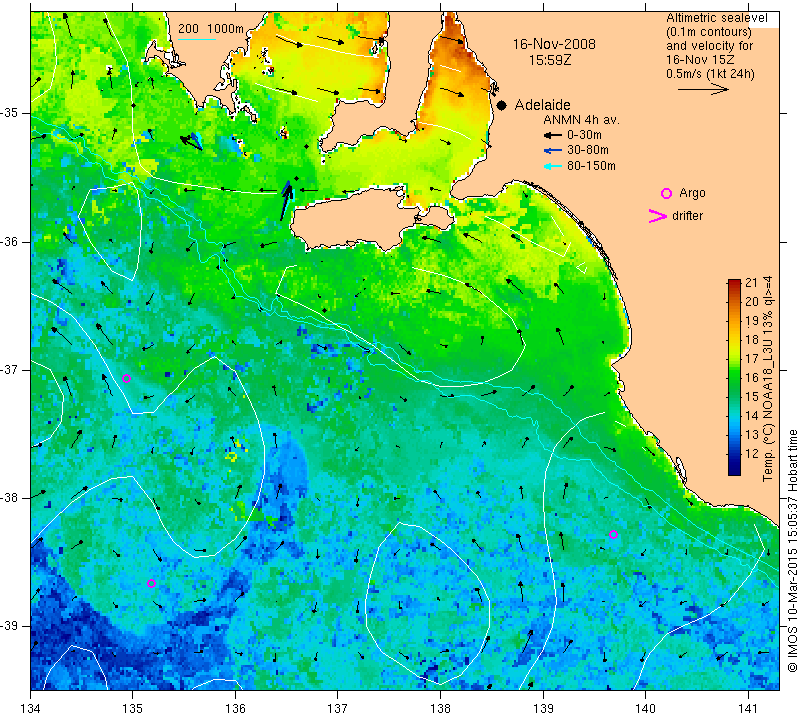Click the black 0-30m legend arrow
The width and height of the screenshot is (800, 720).
(x=553, y=135)
